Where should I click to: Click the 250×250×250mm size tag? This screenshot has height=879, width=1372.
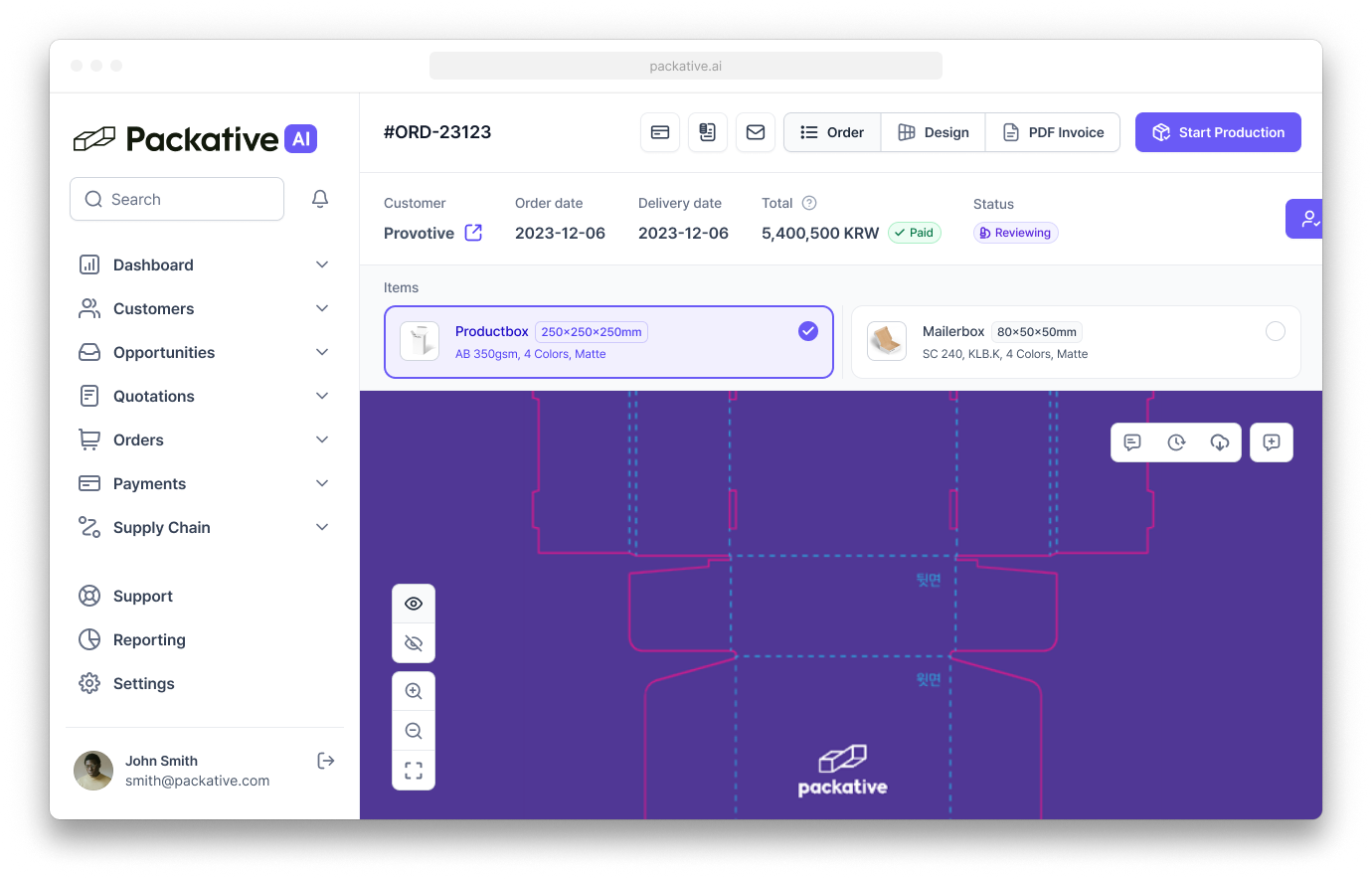pos(592,332)
